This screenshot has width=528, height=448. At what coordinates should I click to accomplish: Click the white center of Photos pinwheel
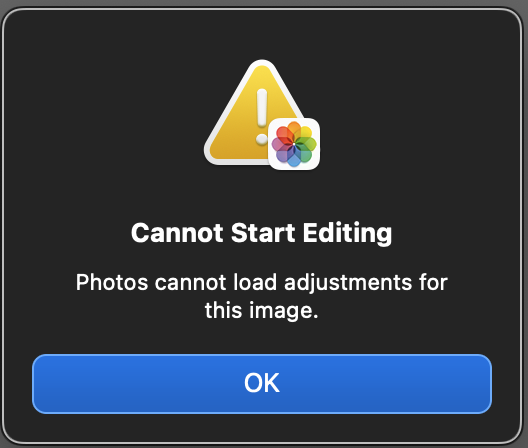(294, 144)
